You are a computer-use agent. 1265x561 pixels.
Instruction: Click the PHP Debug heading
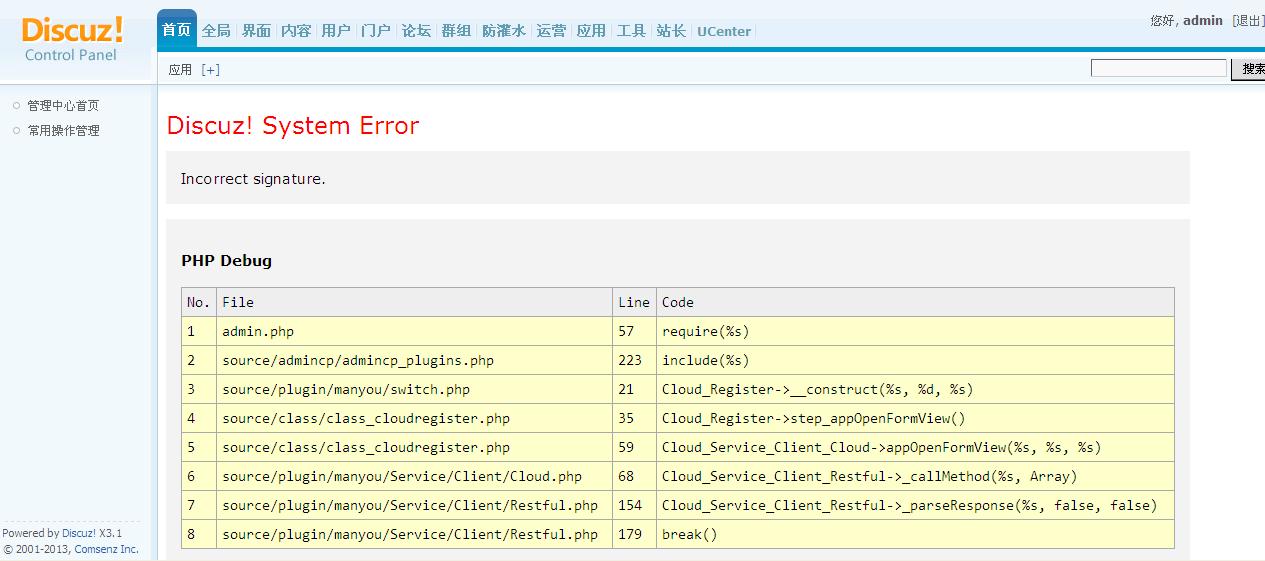226,260
